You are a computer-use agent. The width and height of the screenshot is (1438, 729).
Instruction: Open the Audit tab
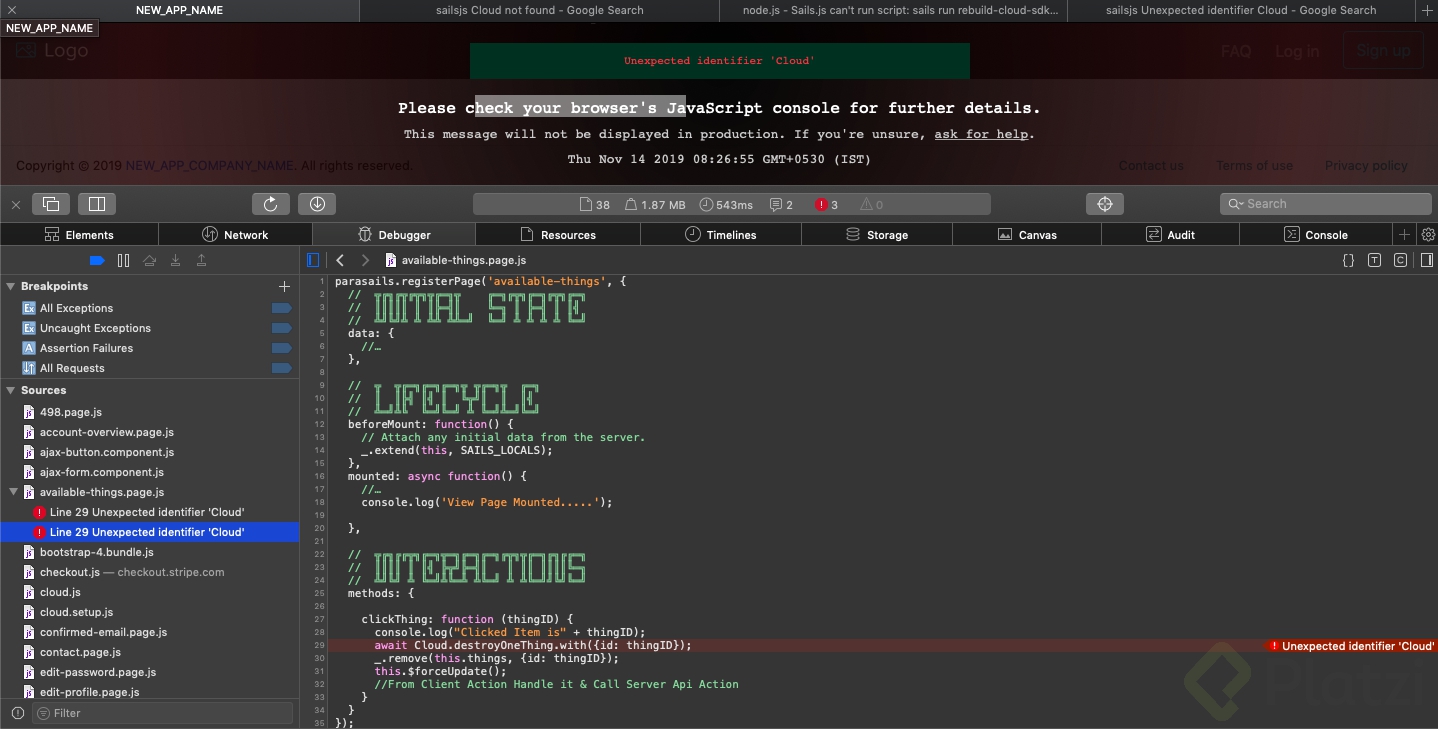coord(1170,235)
